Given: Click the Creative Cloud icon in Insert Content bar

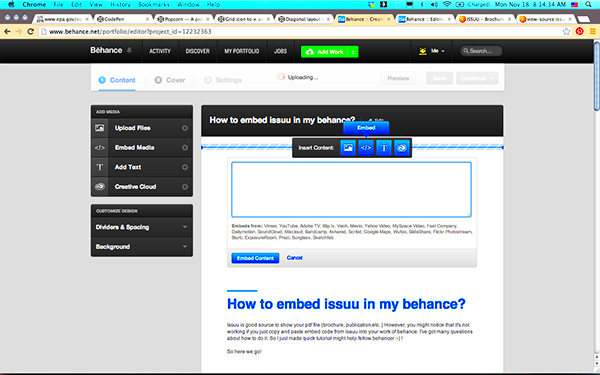Looking at the screenshot, I should (401, 148).
